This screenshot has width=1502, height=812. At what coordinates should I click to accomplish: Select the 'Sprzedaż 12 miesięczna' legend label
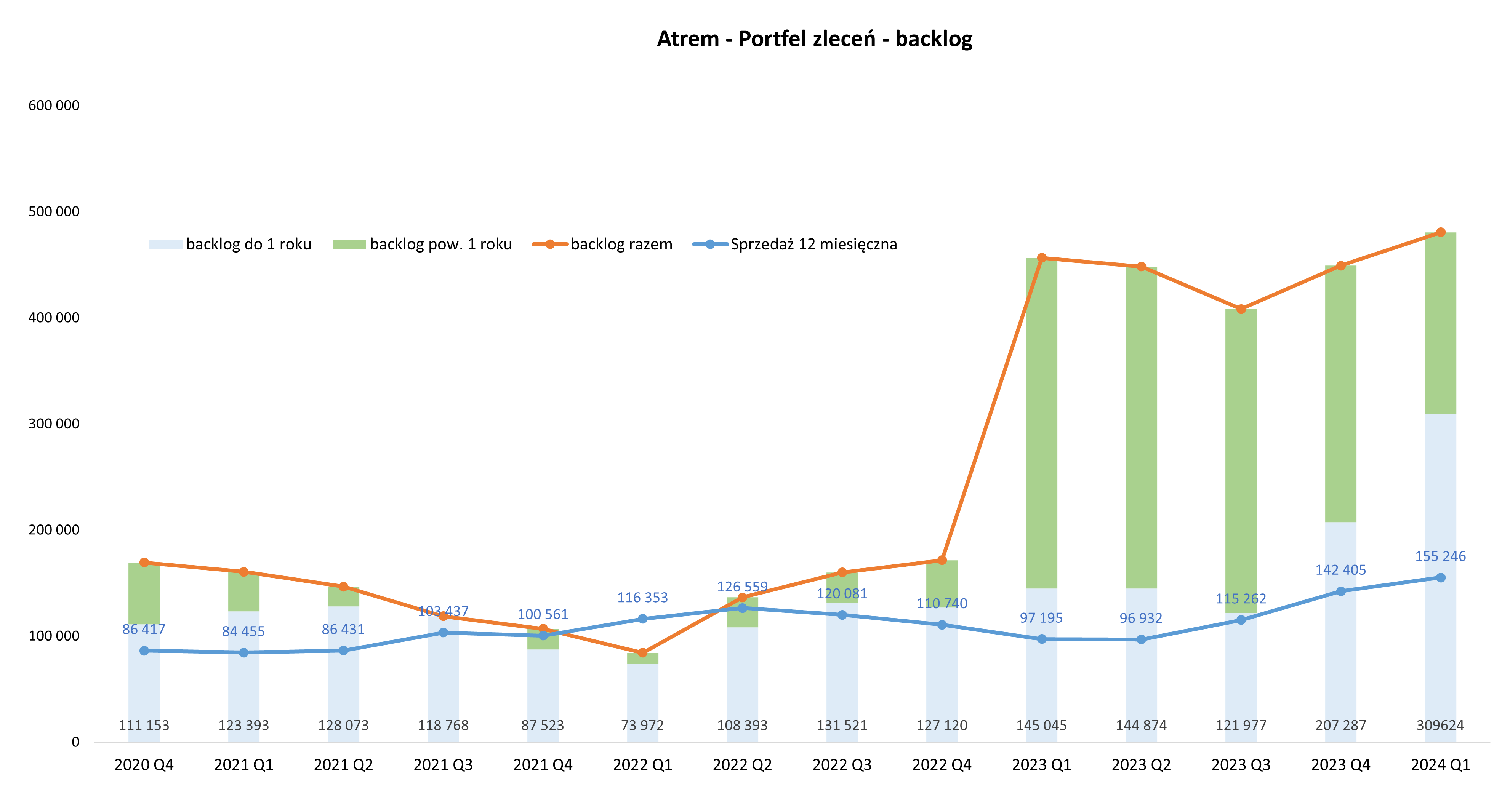[x=814, y=244]
